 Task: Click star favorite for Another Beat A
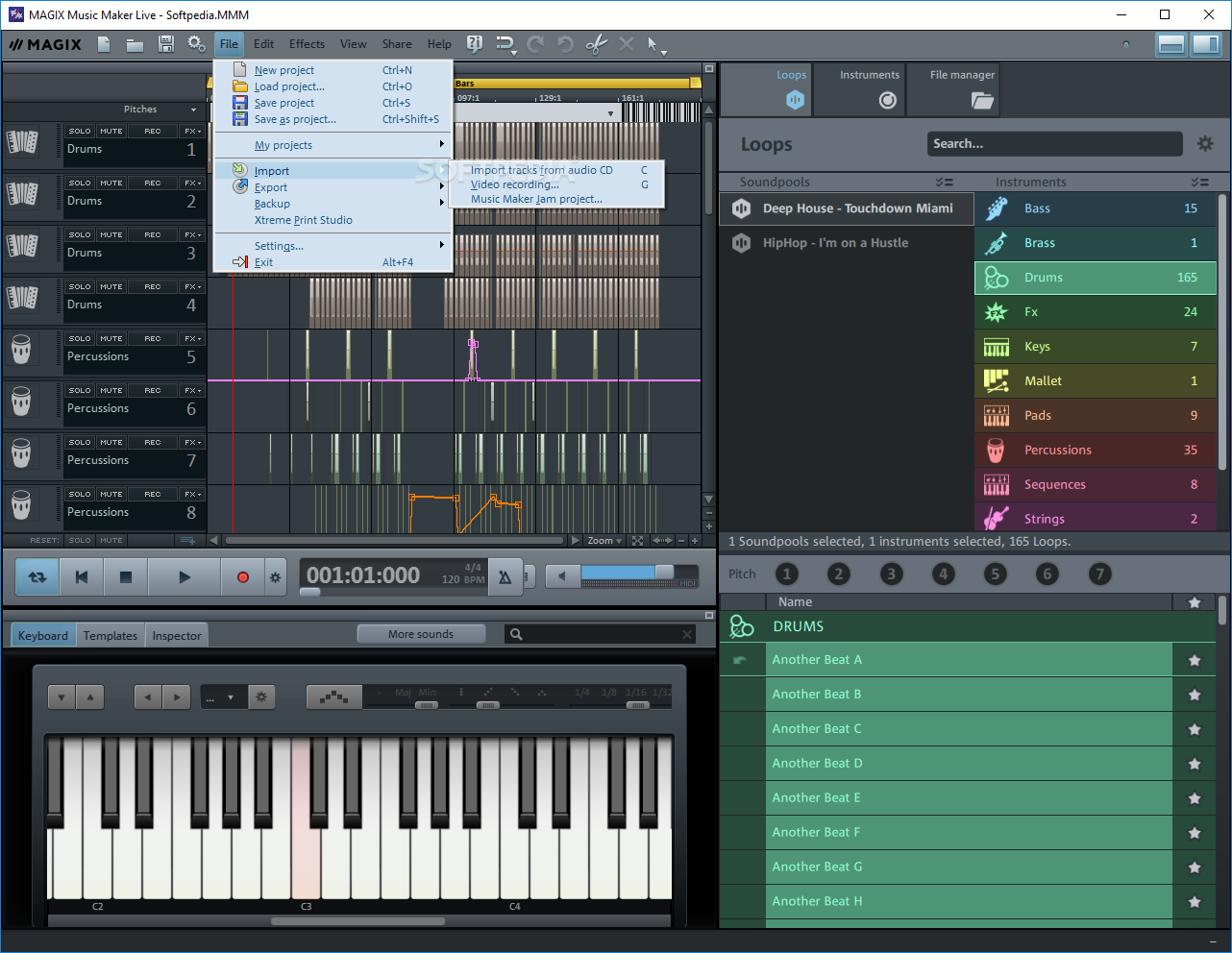click(1195, 660)
